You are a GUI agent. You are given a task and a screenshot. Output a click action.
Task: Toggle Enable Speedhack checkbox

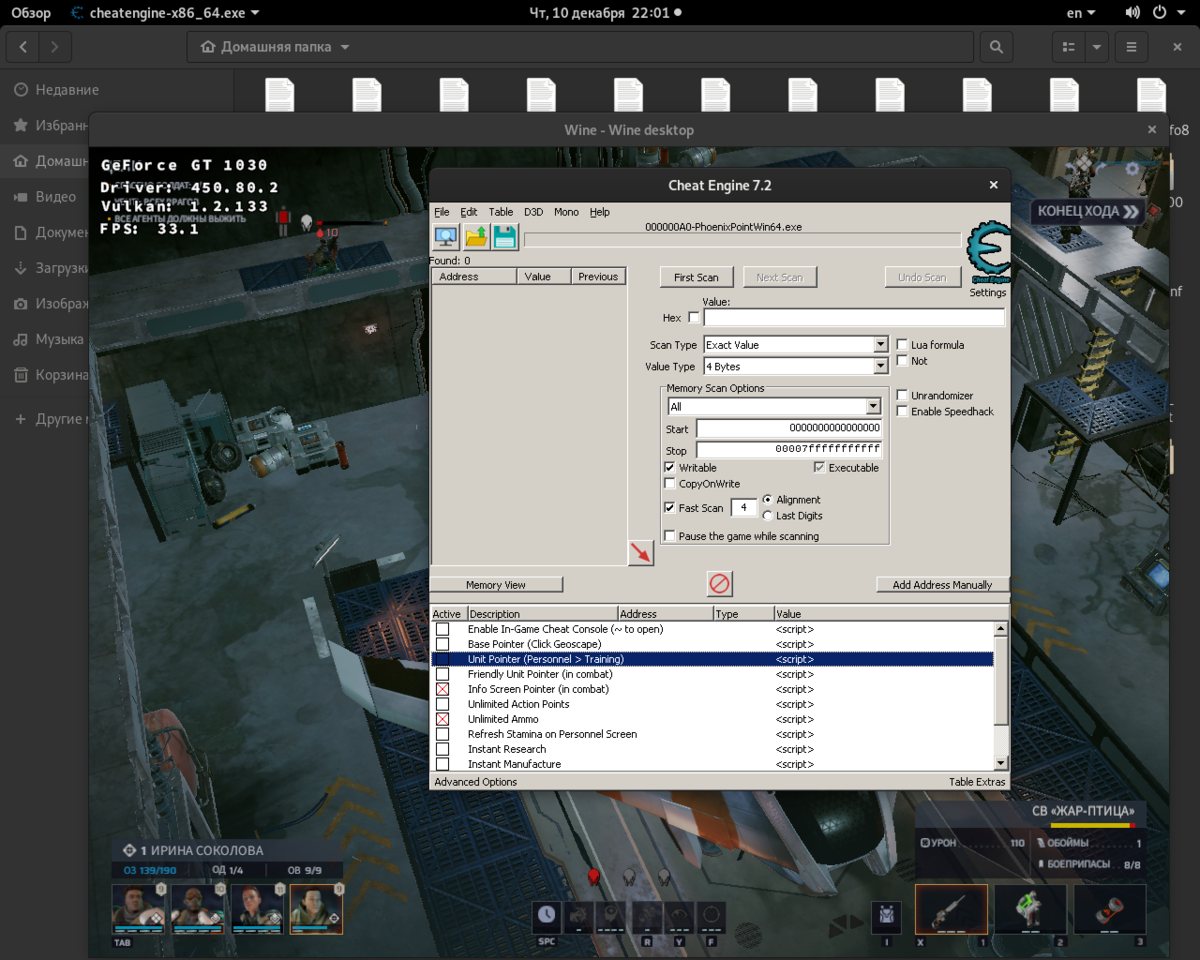click(x=902, y=412)
